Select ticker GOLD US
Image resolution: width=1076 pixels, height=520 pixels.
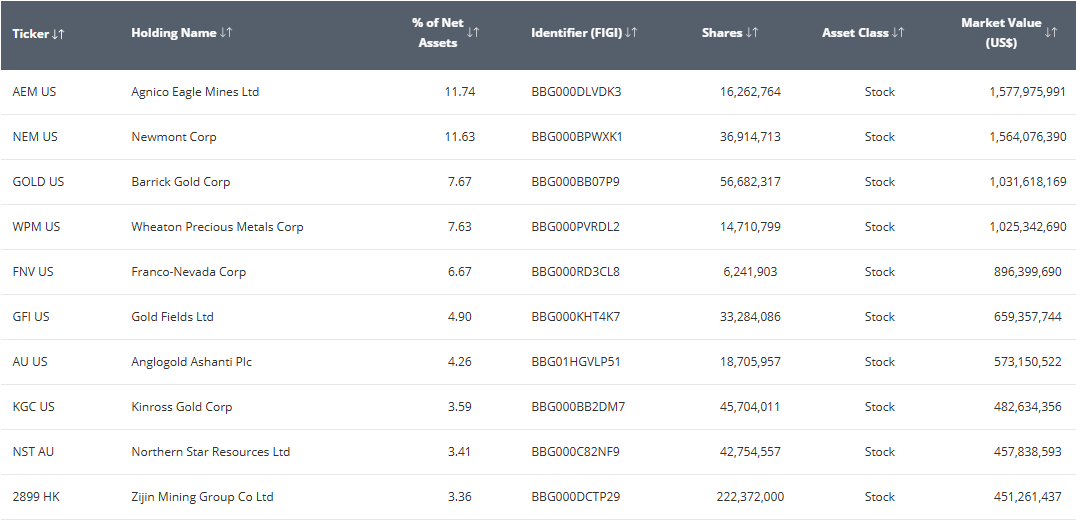(38, 182)
